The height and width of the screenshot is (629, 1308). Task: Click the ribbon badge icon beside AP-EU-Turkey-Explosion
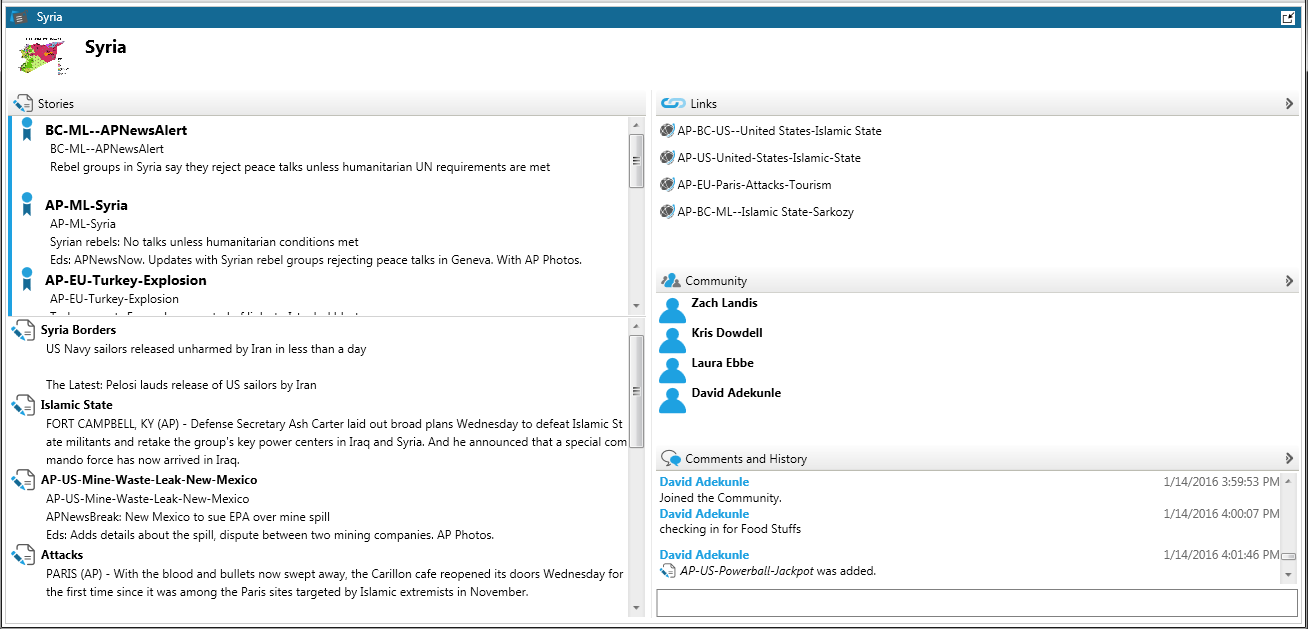pos(27,280)
